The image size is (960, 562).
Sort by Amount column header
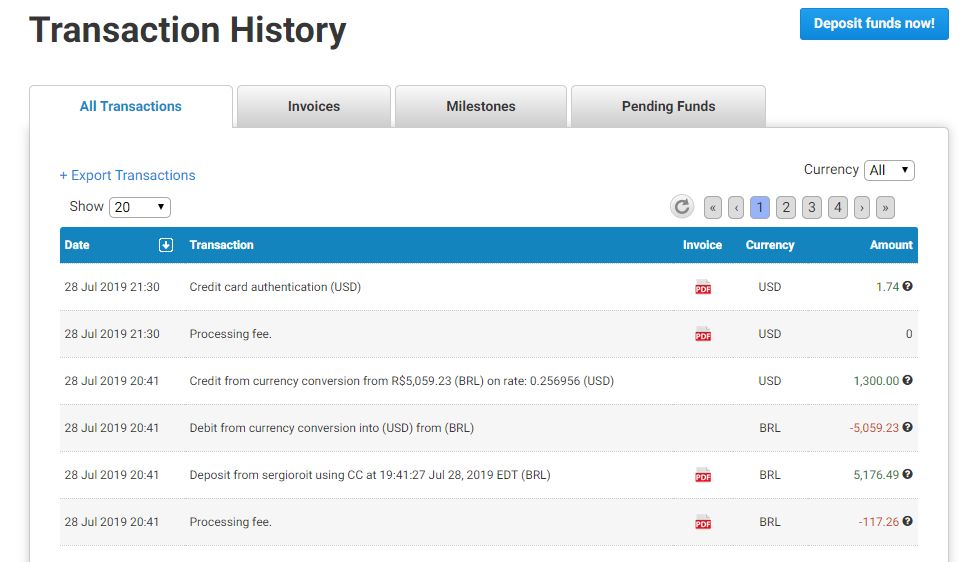point(890,245)
